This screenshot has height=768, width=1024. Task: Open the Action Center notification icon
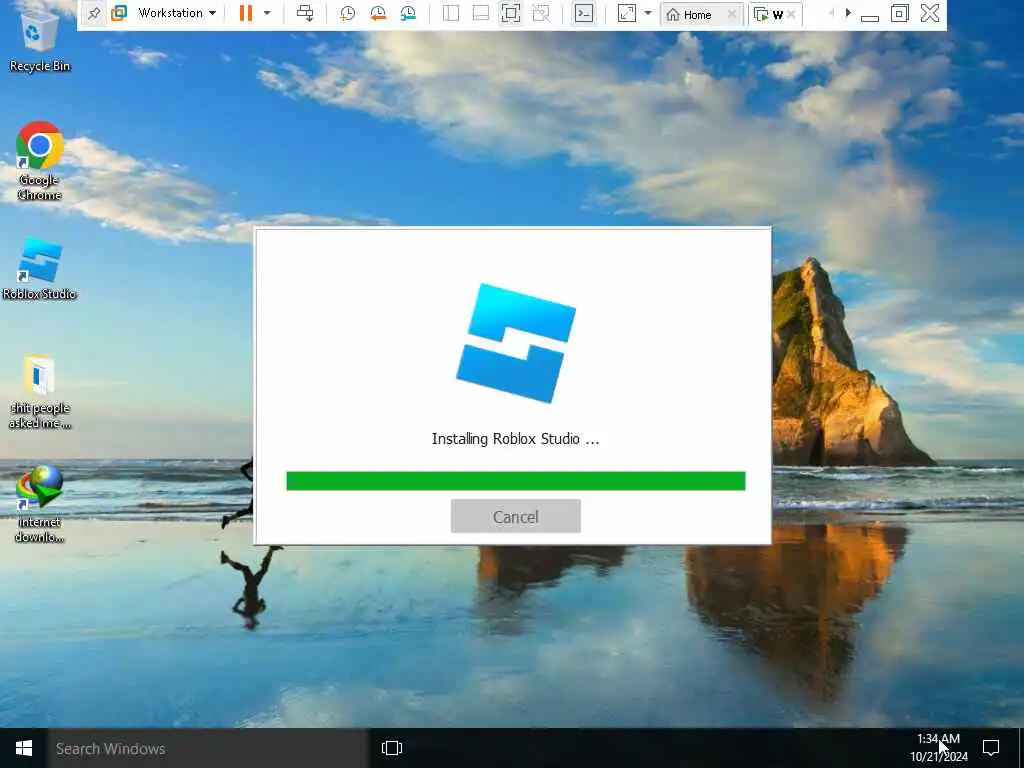[991, 748]
